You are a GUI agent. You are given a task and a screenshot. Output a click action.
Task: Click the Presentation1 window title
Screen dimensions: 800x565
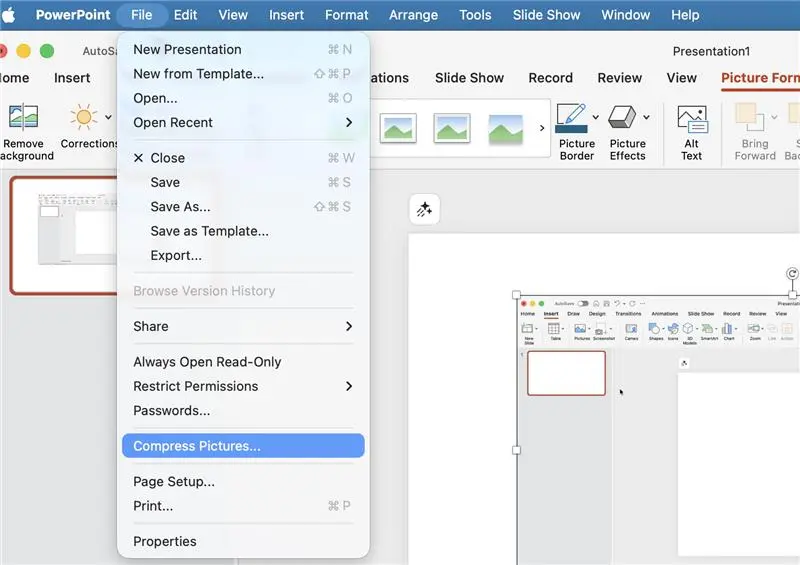click(711, 51)
